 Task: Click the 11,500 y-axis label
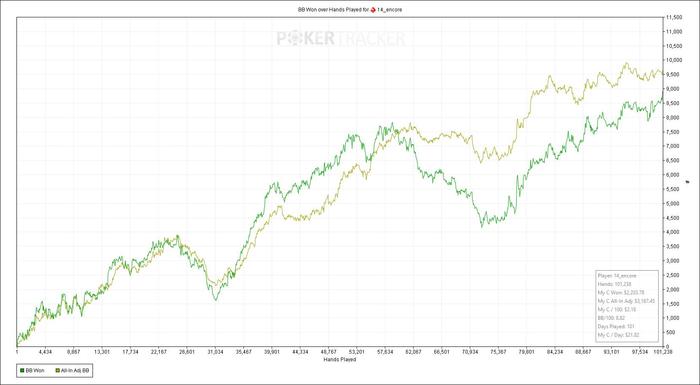[x=674, y=17]
